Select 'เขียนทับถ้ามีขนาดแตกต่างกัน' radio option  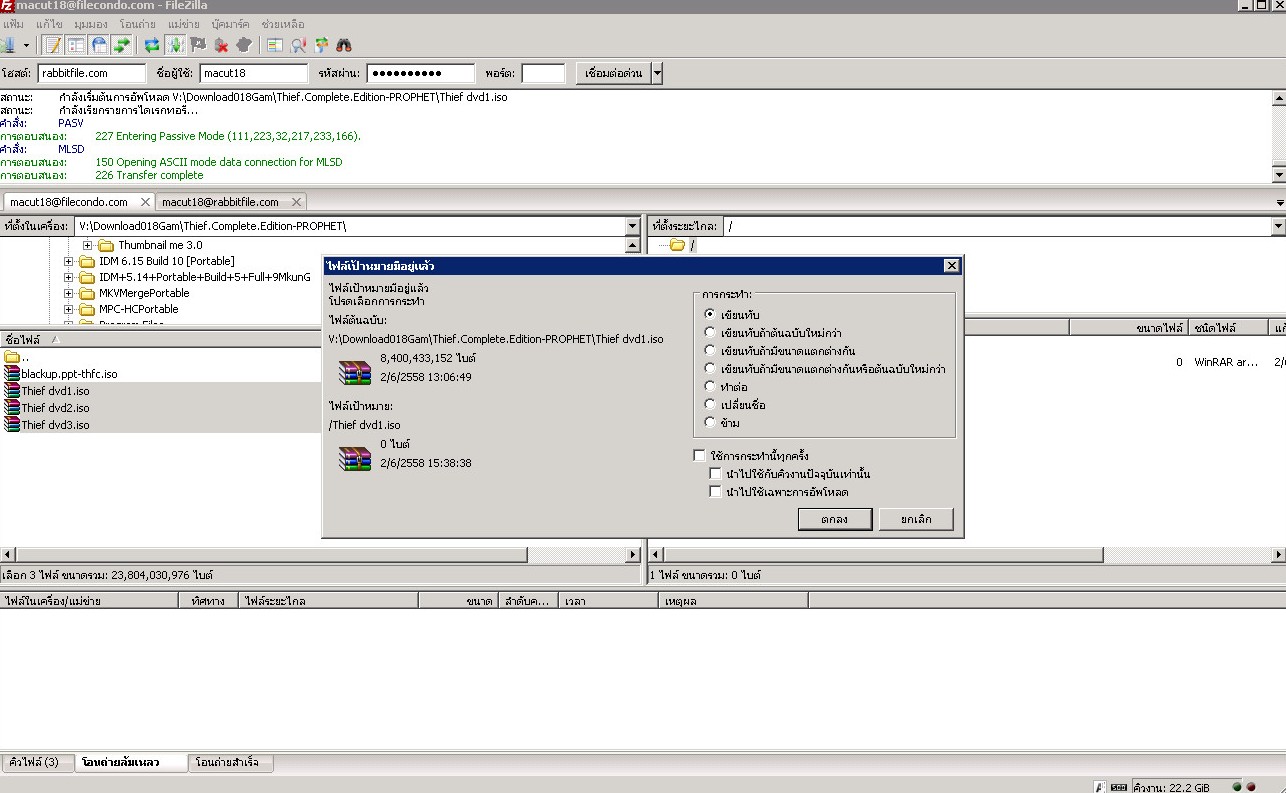[x=710, y=351]
